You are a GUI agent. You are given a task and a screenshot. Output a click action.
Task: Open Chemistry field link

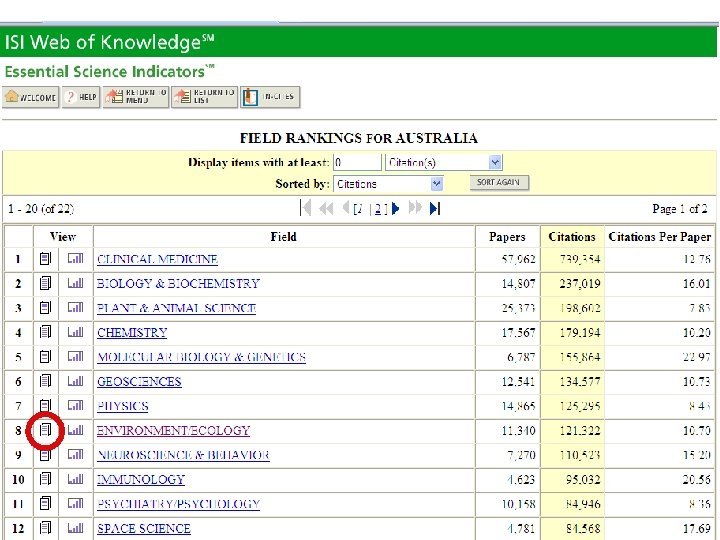[132, 332]
